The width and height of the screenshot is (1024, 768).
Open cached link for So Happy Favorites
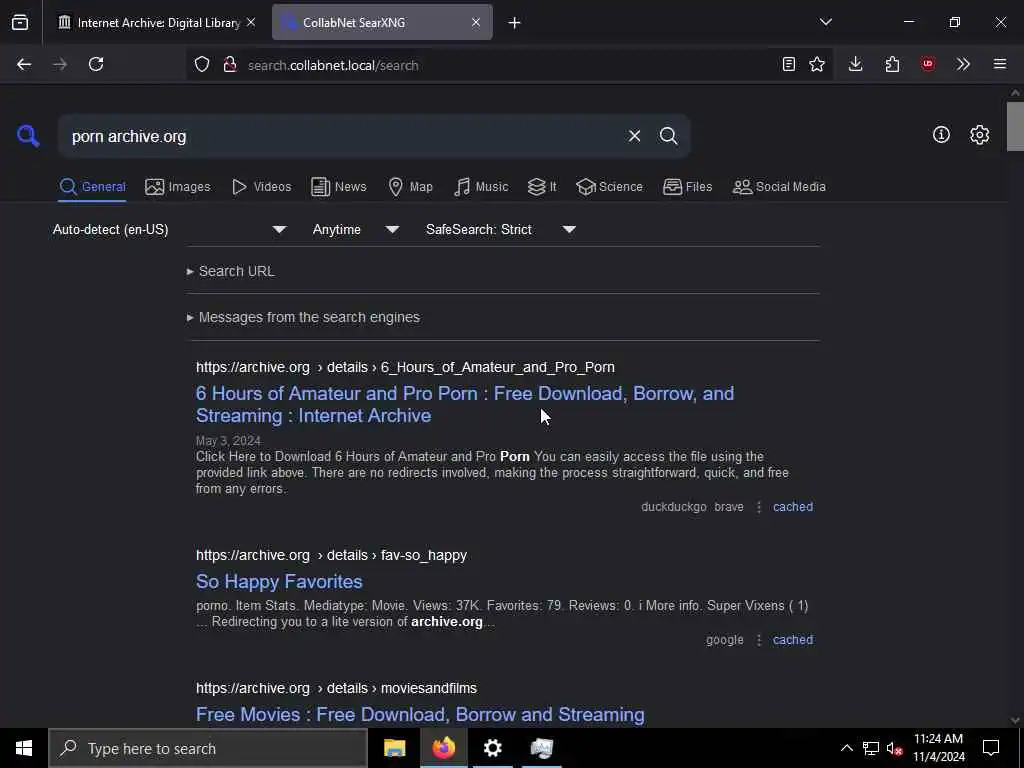tap(793, 640)
